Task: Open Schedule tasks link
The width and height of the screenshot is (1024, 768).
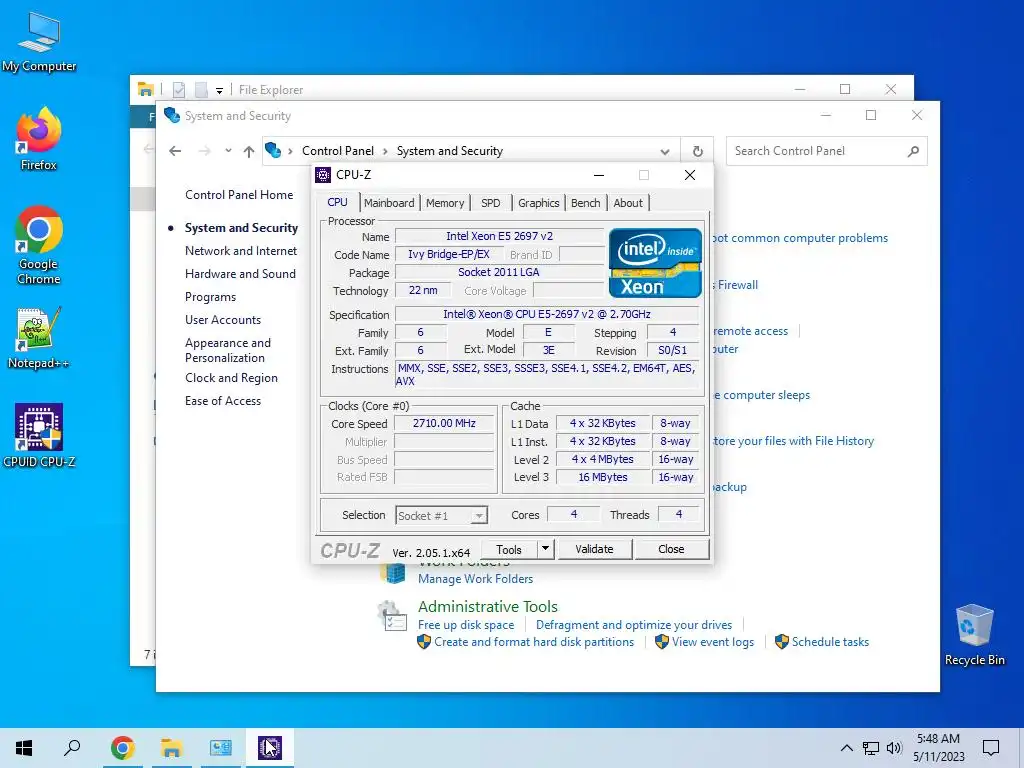Action: (x=830, y=642)
